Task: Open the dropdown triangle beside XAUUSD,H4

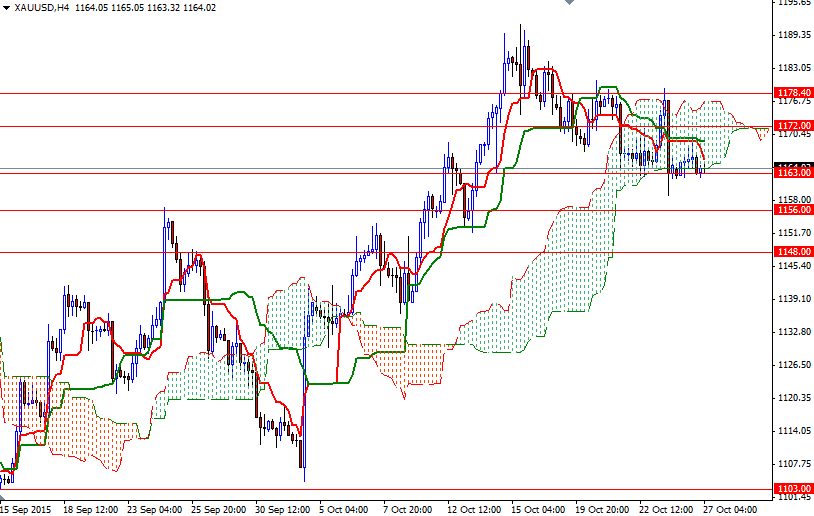Action: 6,8
